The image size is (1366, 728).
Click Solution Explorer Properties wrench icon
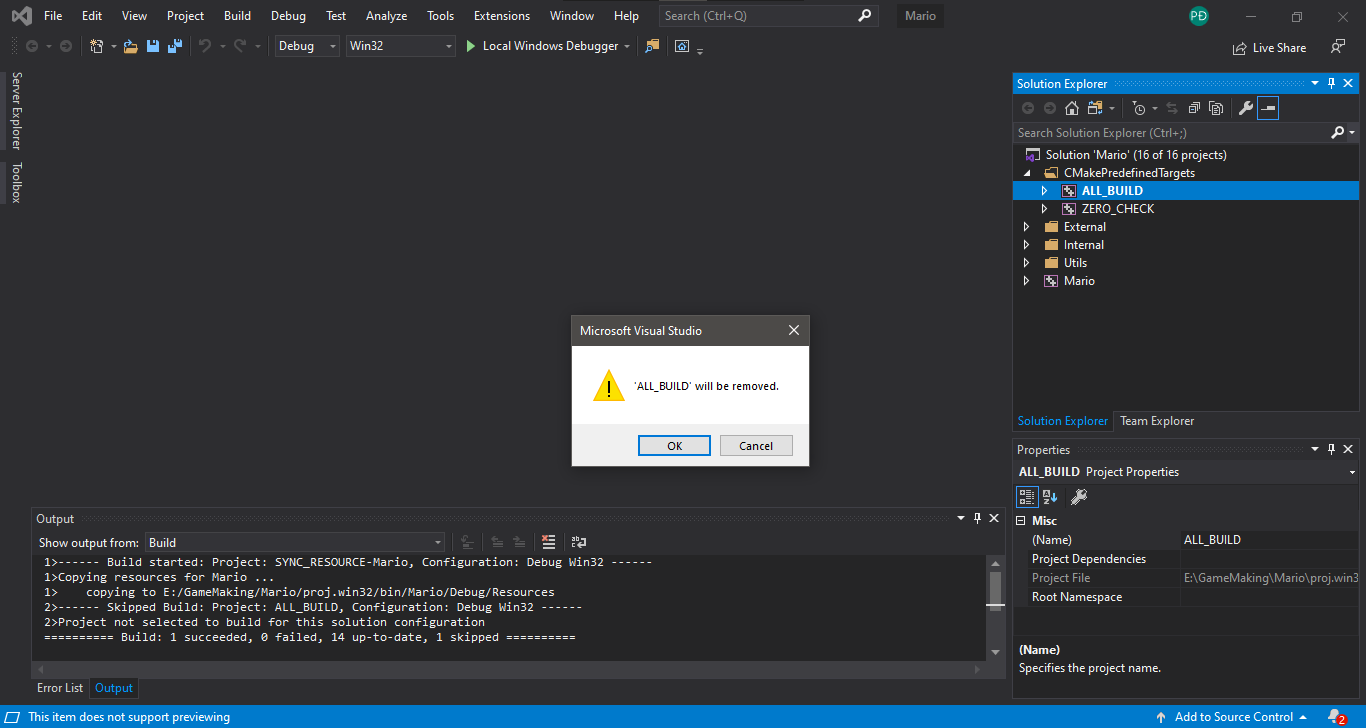click(1246, 108)
